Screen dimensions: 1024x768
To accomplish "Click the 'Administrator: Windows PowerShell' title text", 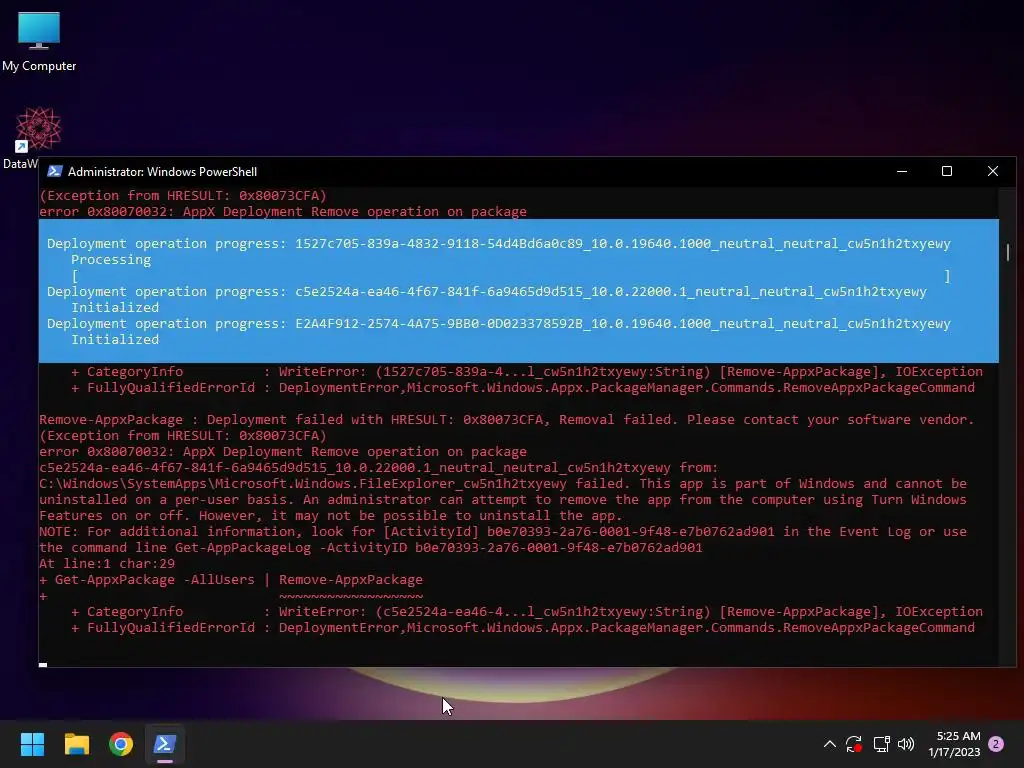I will point(163,172).
